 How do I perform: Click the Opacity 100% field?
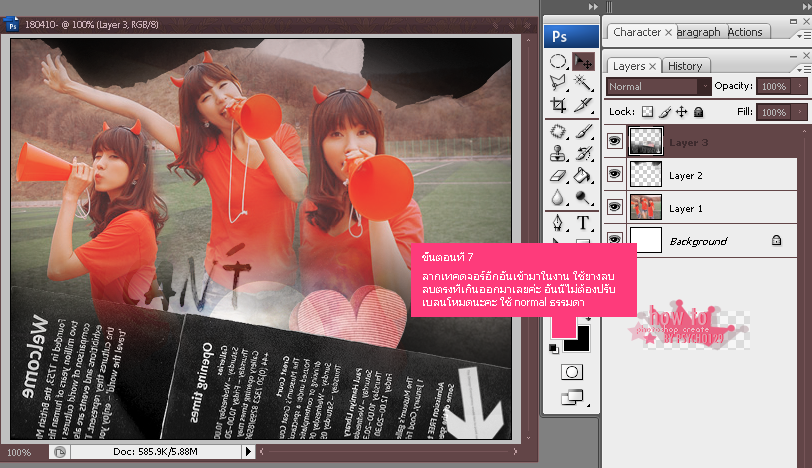[774, 86]
